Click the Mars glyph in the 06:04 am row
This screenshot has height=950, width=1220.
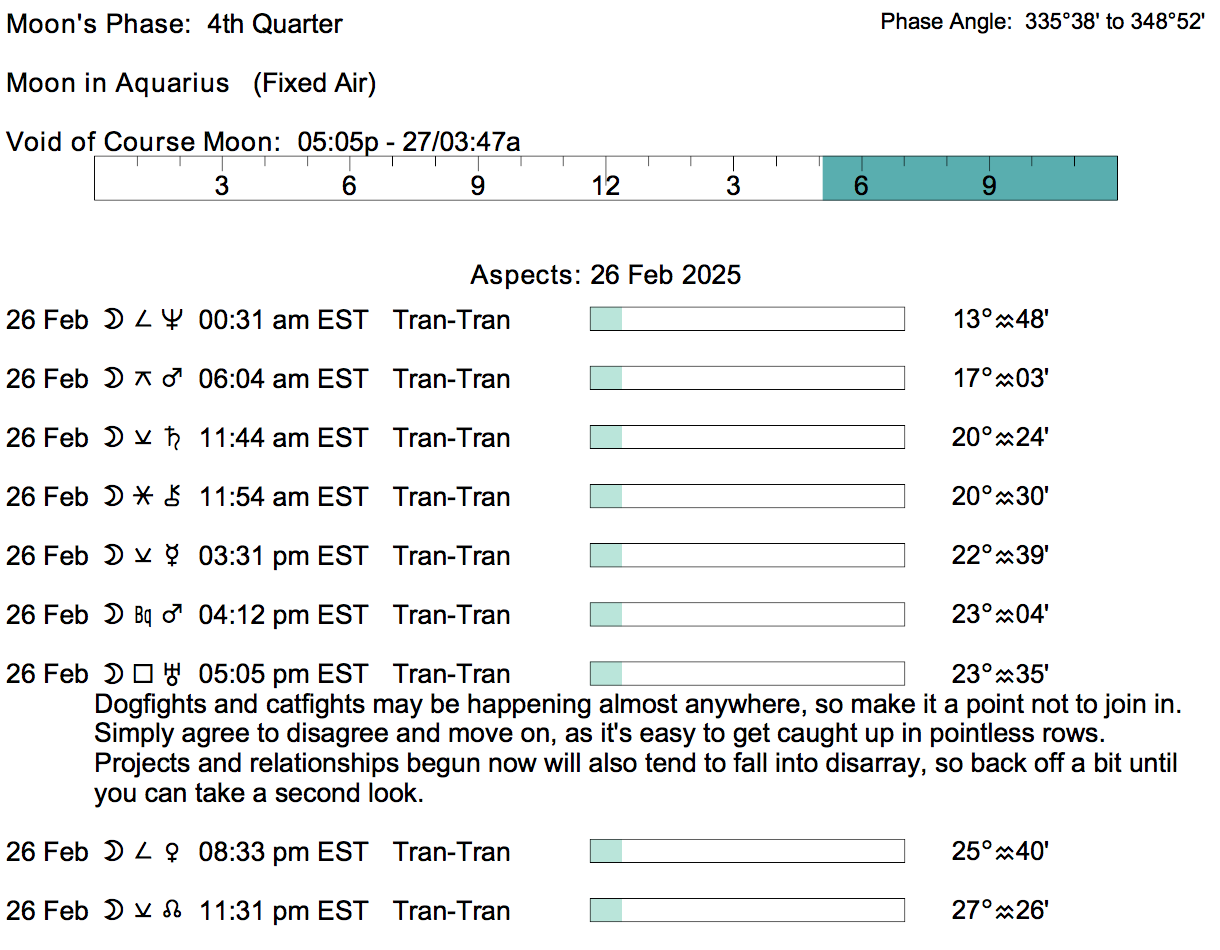tap(173, 379)
